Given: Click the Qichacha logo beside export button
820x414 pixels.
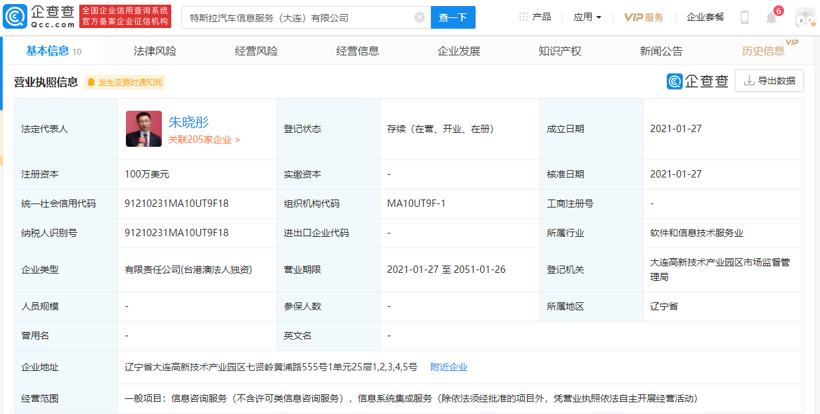Looking at the screenshot, I should pos(697,81).
